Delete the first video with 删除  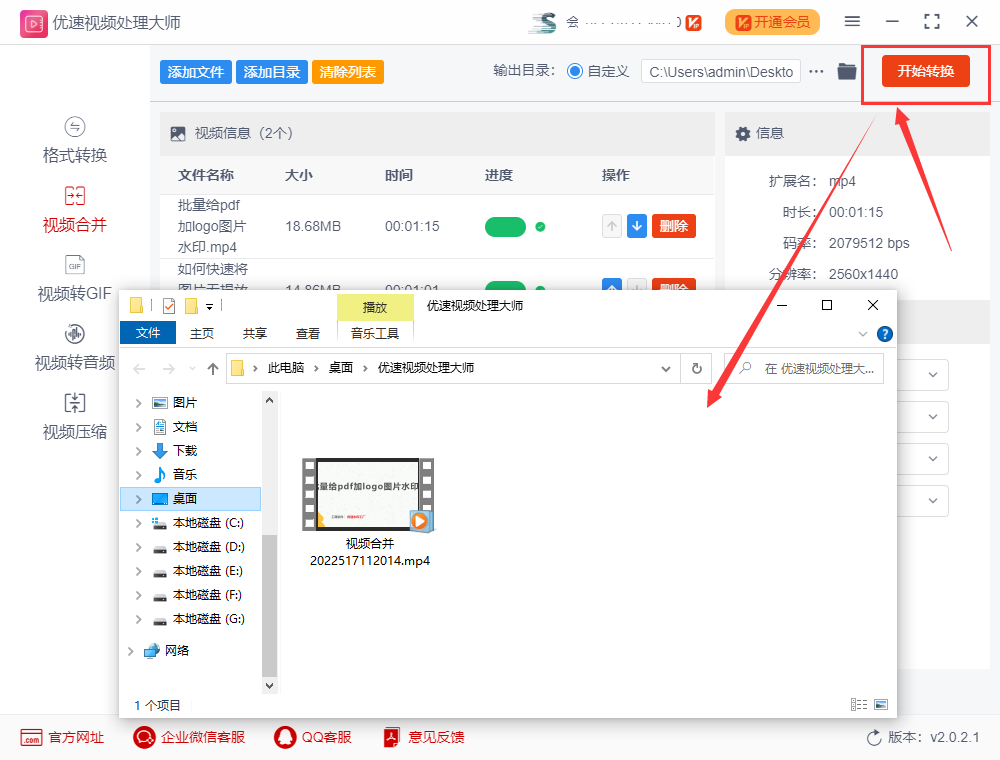673,226
